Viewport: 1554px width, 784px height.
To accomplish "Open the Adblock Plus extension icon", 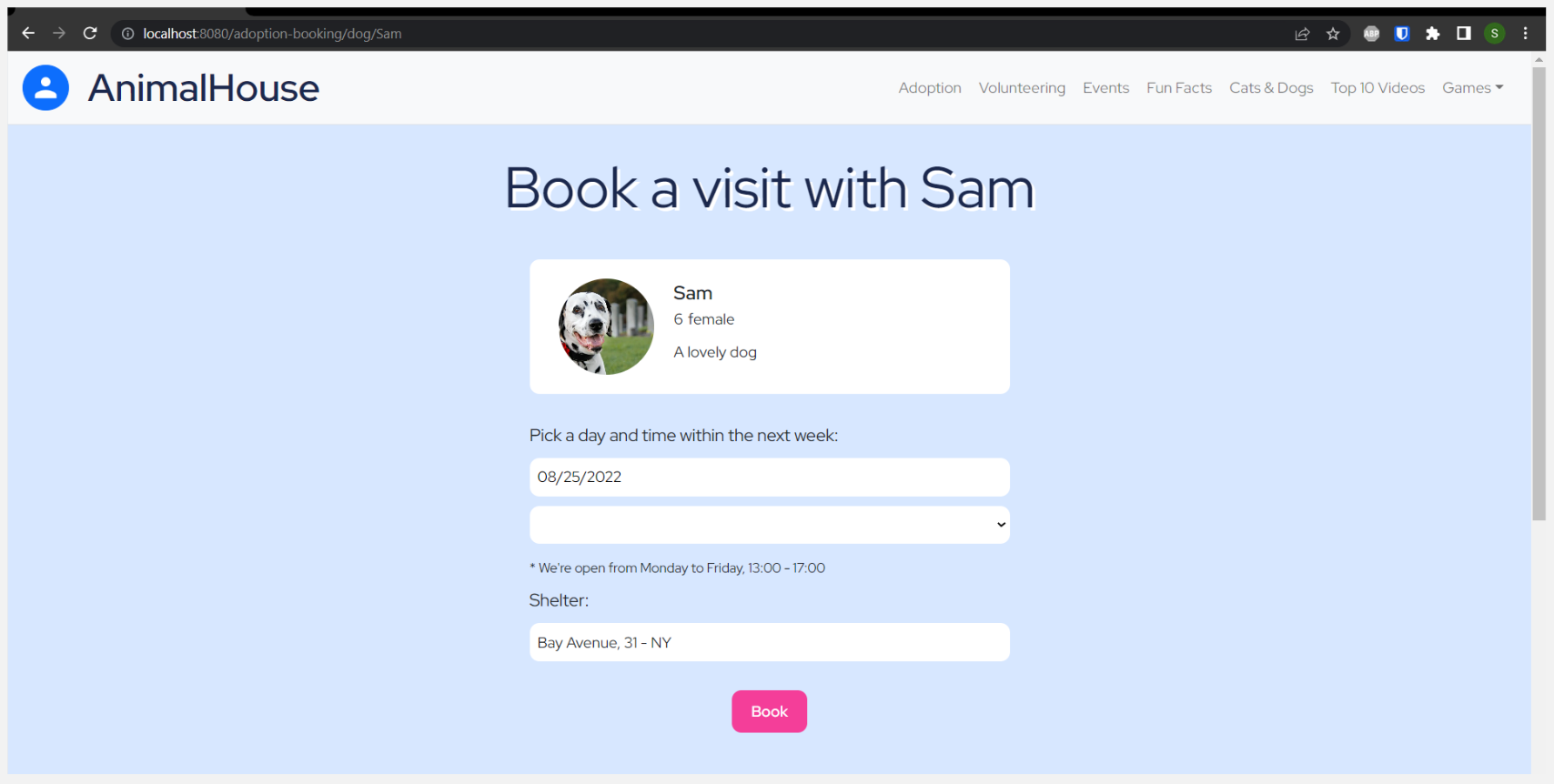I will point(1371,34).
